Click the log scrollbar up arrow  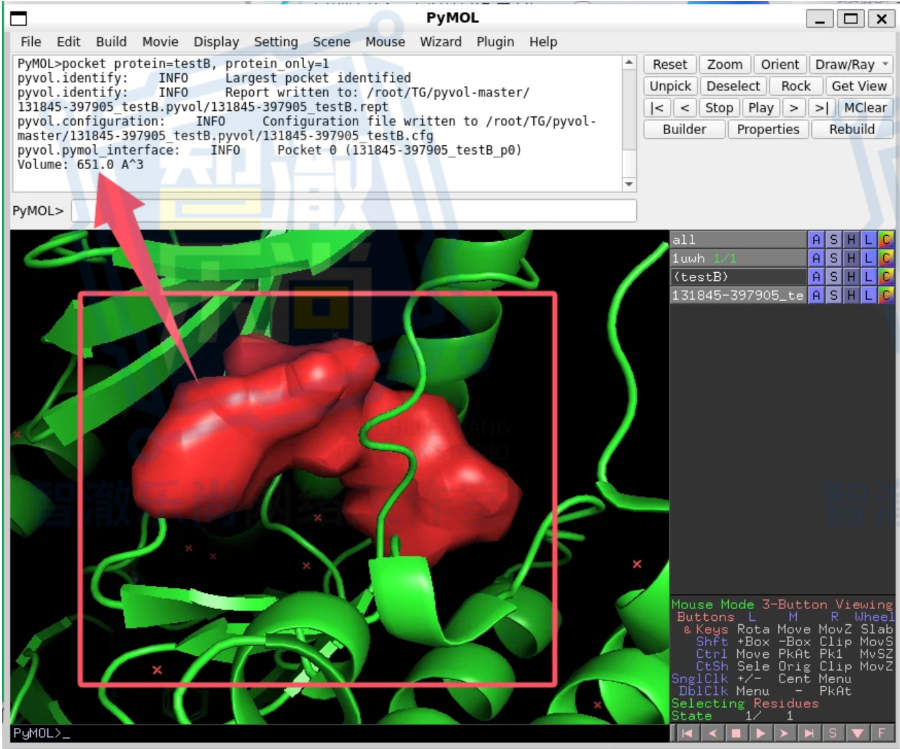(629, 62)
